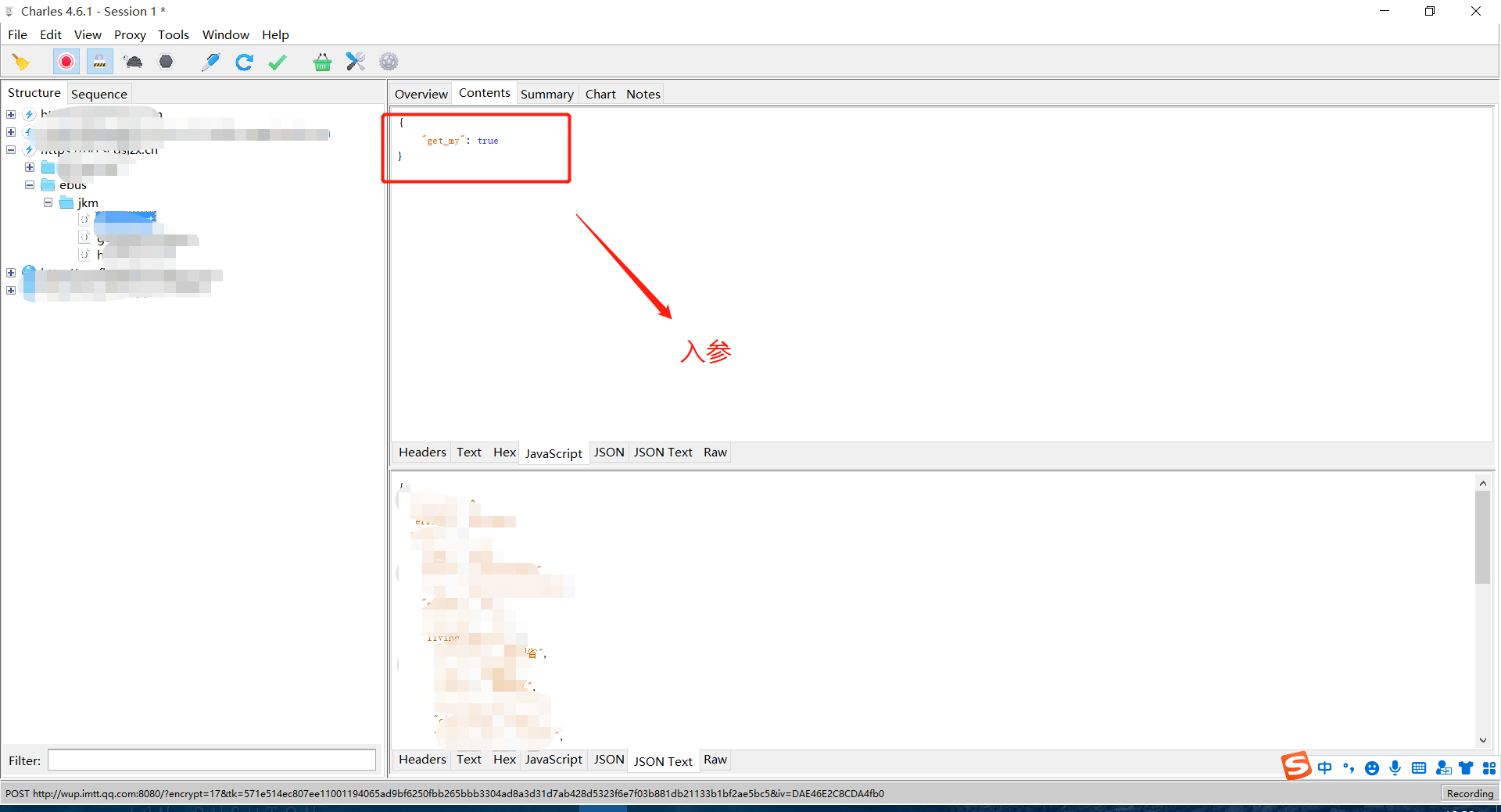The width and height of the screenshot is (1501, 812).
Task: Click the broom clear session icon
Action: (x=21, y=62)
